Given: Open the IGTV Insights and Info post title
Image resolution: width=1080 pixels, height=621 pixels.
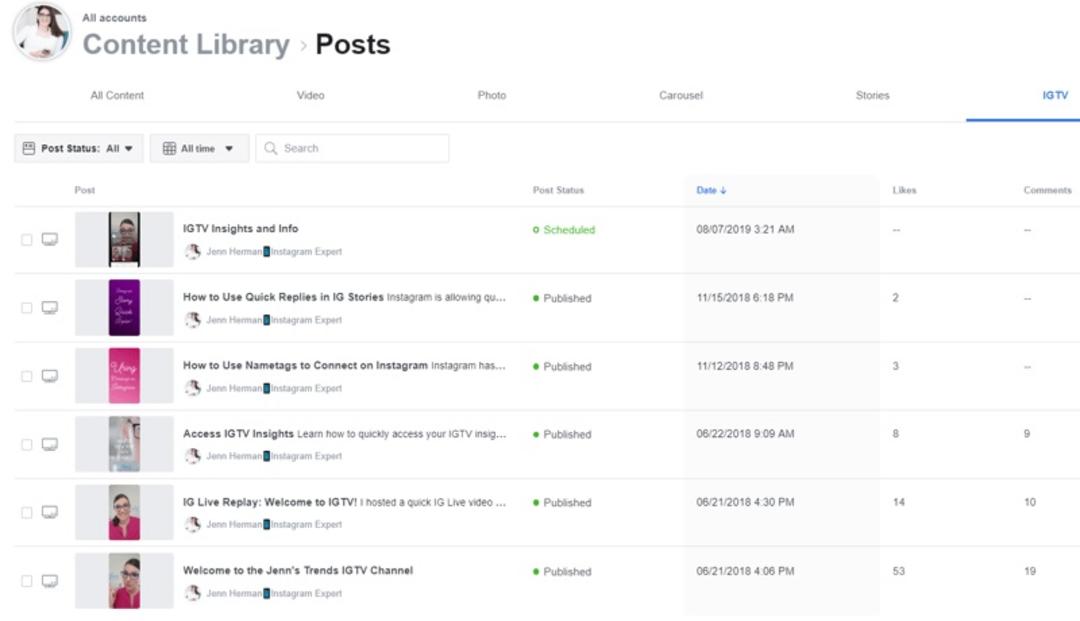Looking at the screenshot, I should [x=240, y=229].
